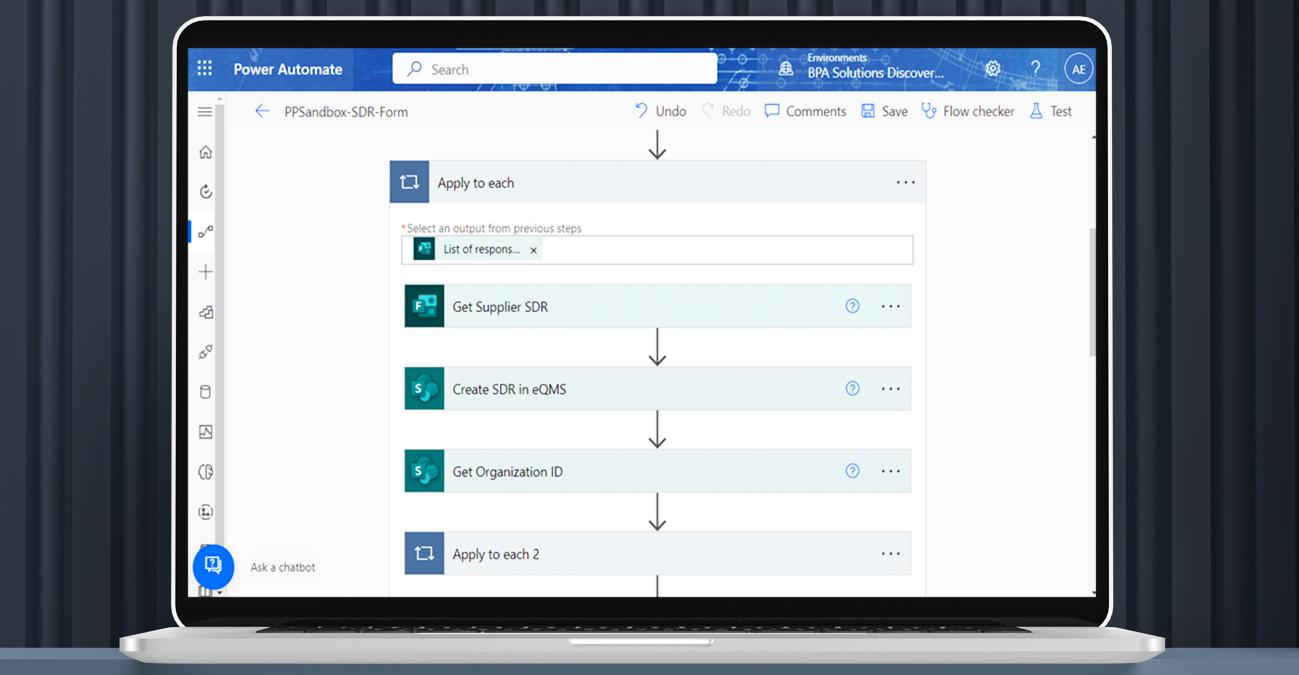The width and height of the screenshot is (1299, 675).
Task: Open Process advisor icon in sidebar
Action: tap(205, 512)
